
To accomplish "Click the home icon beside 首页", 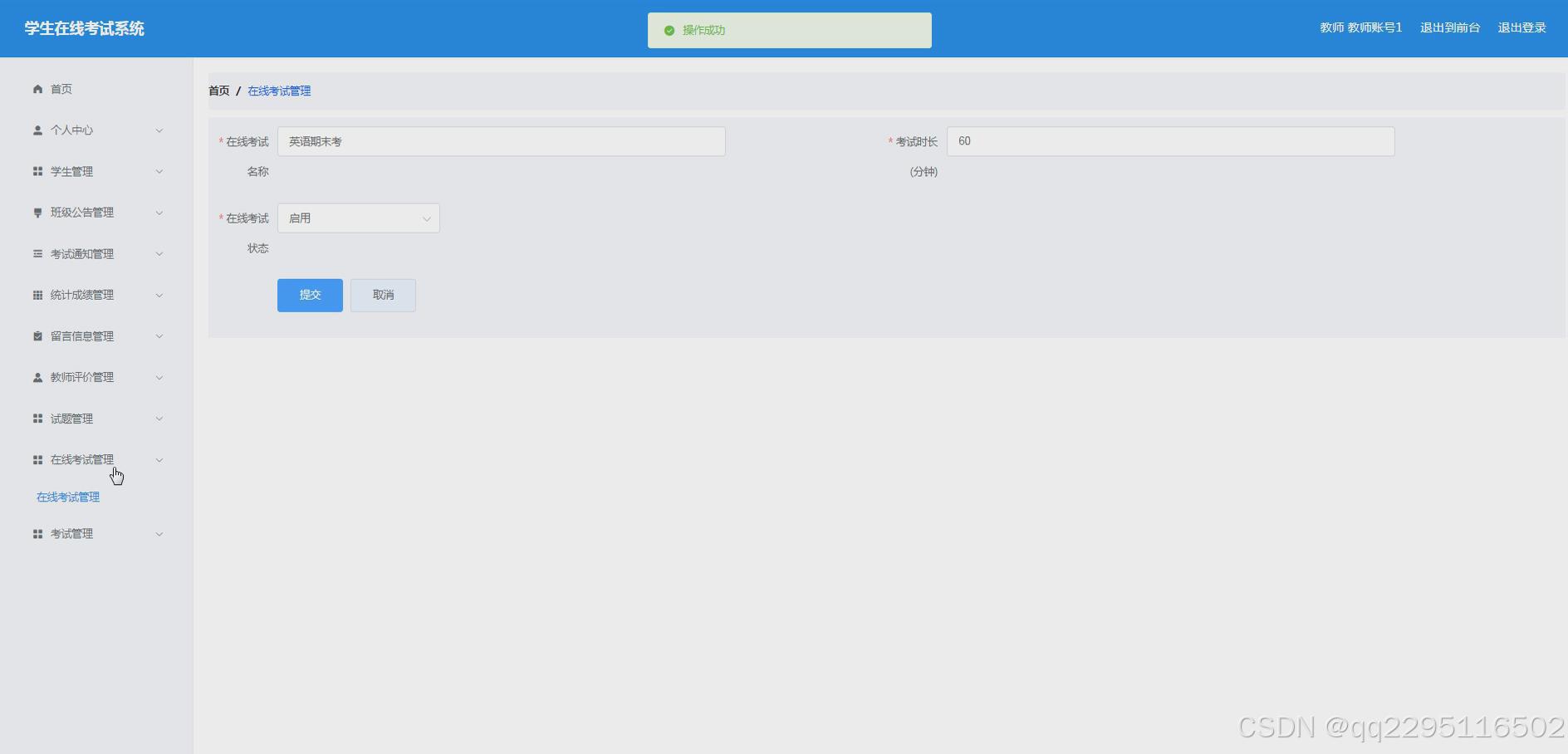I will click(x=37, y=89).
